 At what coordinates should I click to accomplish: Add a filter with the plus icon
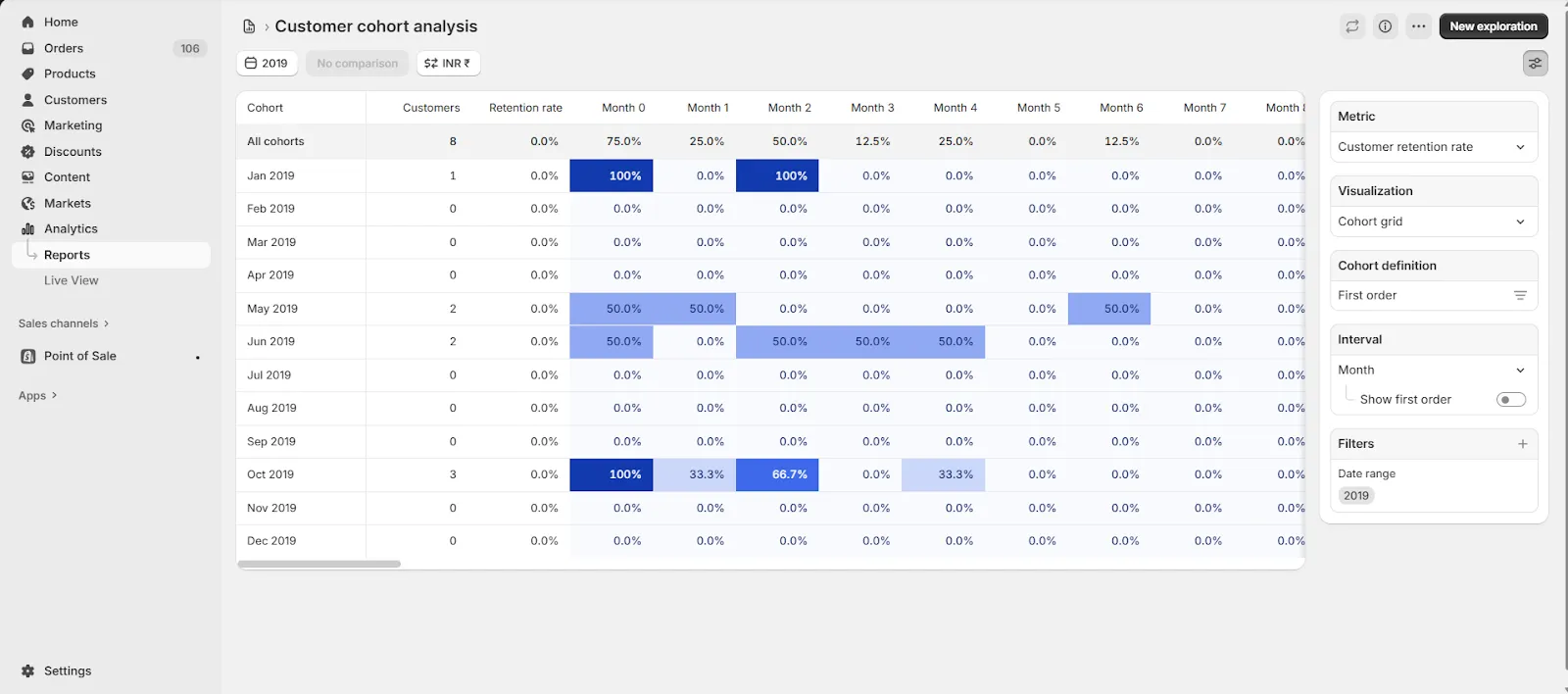pos(1522,444)
